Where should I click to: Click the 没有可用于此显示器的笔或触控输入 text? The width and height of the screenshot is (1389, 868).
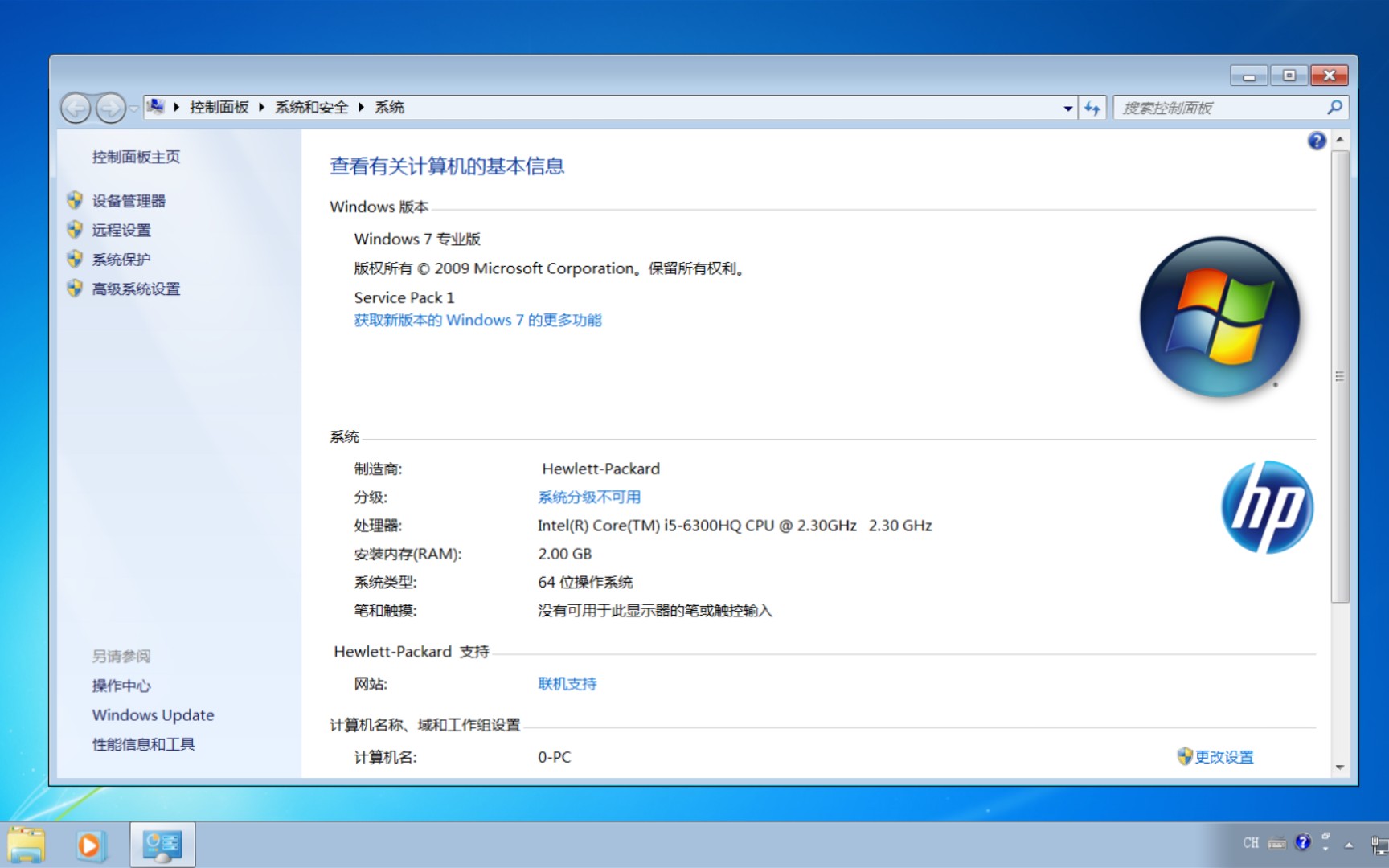point(654,611)
